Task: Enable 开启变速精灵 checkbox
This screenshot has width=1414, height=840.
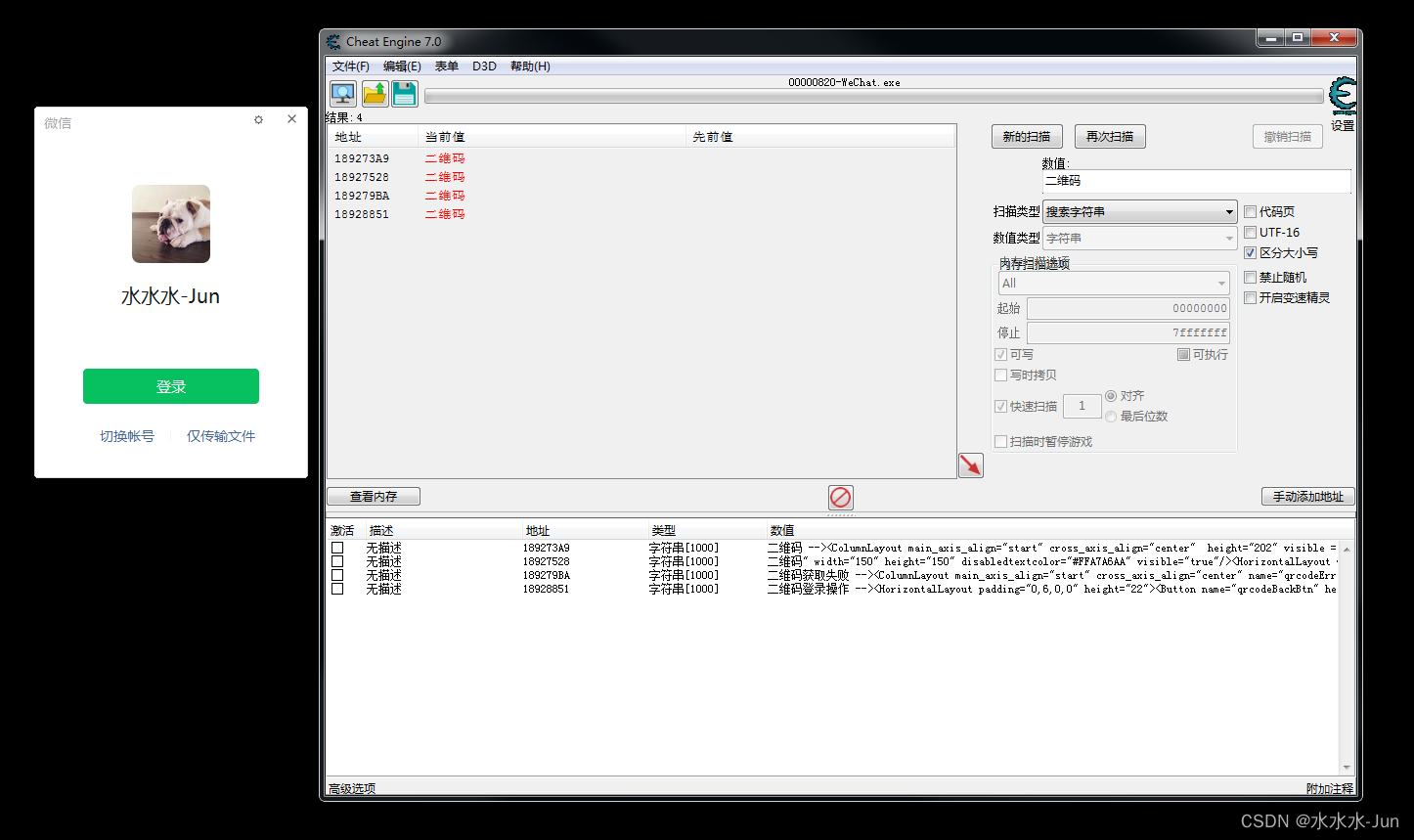Action: coord(1250,298)
